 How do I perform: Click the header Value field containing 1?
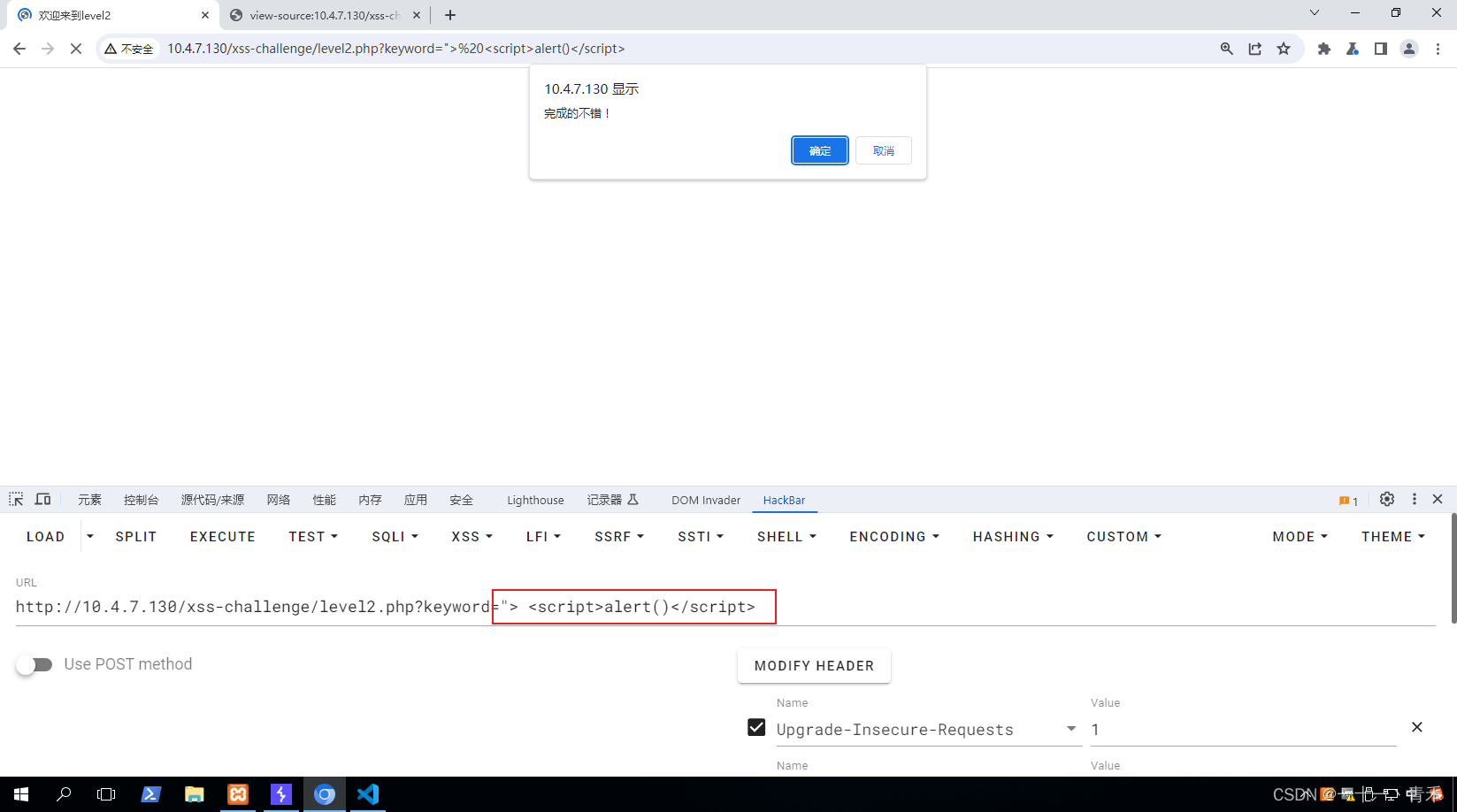pos(1243,730)
